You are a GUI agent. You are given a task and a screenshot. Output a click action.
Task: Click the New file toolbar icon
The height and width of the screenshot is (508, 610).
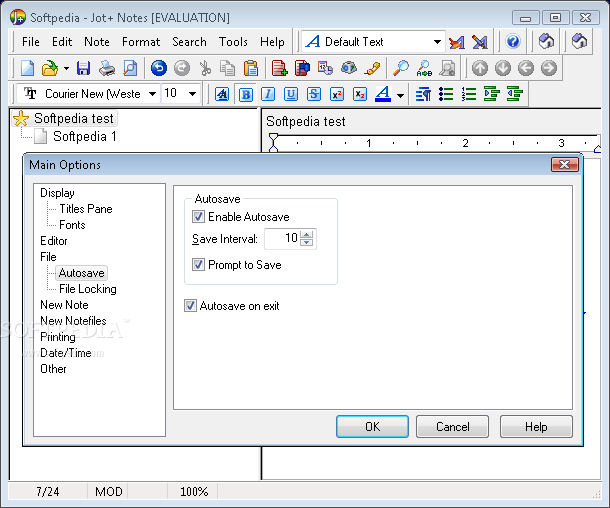click(27, 68)
